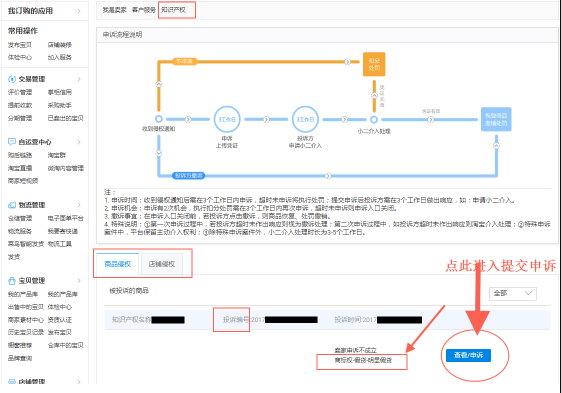Open the 提前收款 link

[x=20, y=105]
